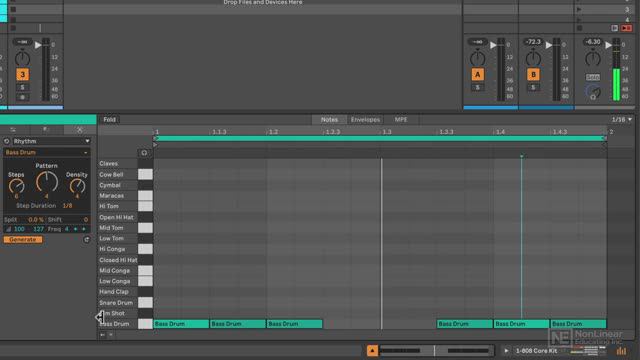
Task: Toggle the Return A track activator
Action: (478, 75)
